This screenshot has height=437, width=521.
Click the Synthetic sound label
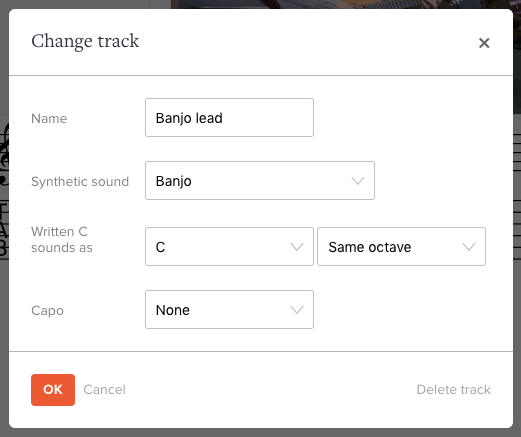coord(80,182)
